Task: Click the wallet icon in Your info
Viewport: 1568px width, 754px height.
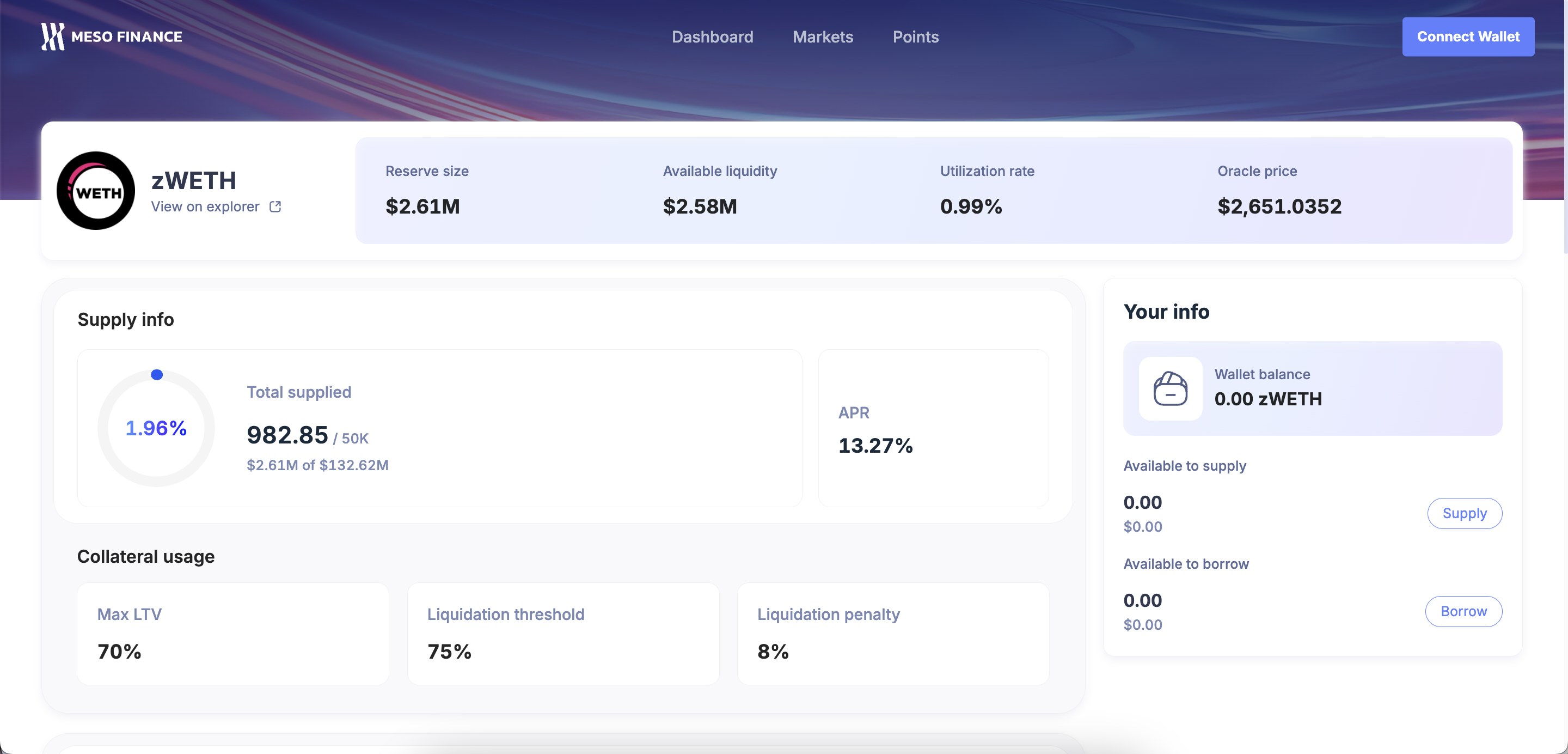Action: pos(1170,388)
